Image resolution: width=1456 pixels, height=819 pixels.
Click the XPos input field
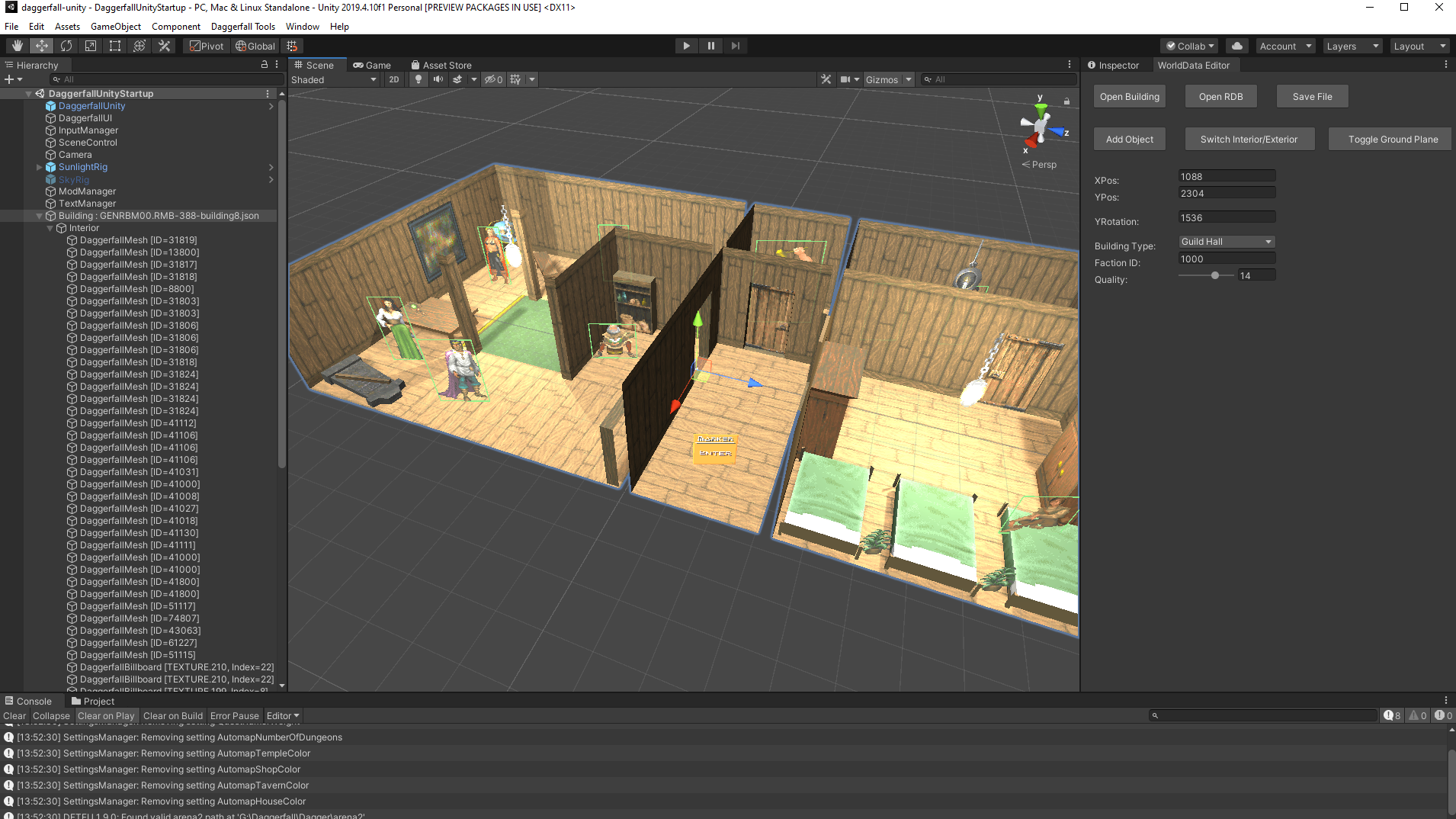point(1227,176)
